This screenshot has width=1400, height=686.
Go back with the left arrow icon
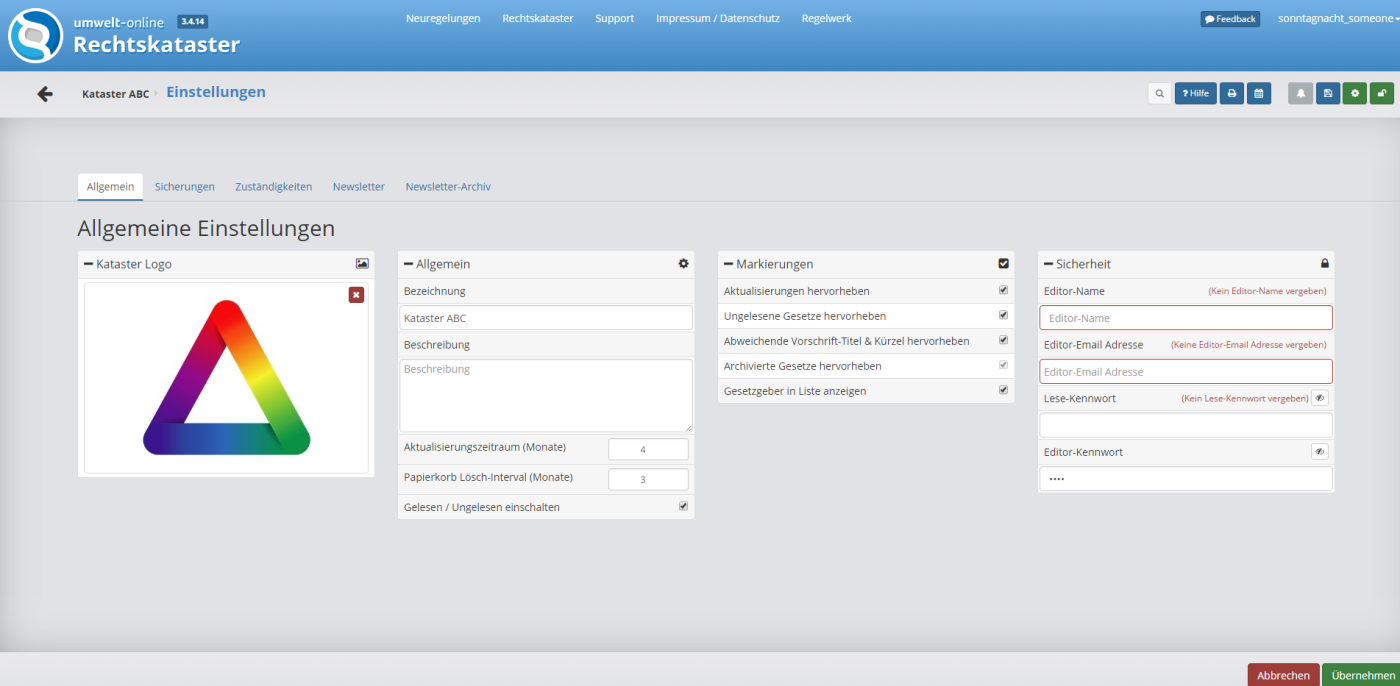[45, 93]
